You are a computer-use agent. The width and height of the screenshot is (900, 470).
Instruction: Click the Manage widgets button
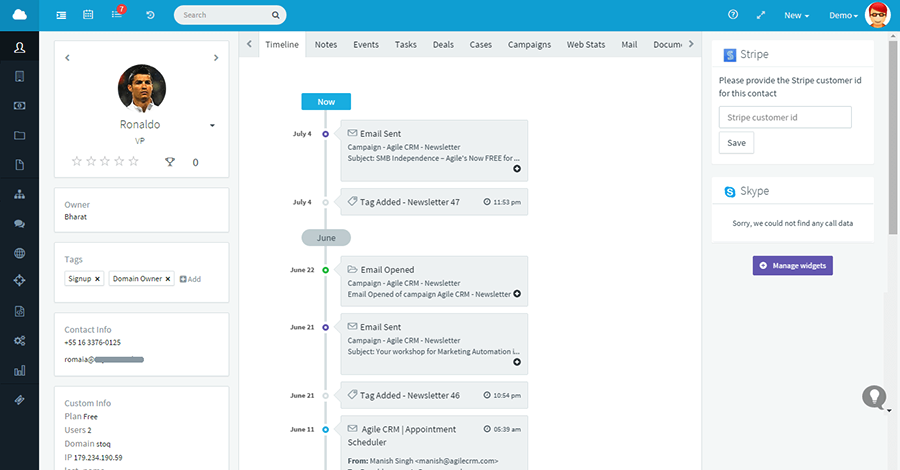792,265
